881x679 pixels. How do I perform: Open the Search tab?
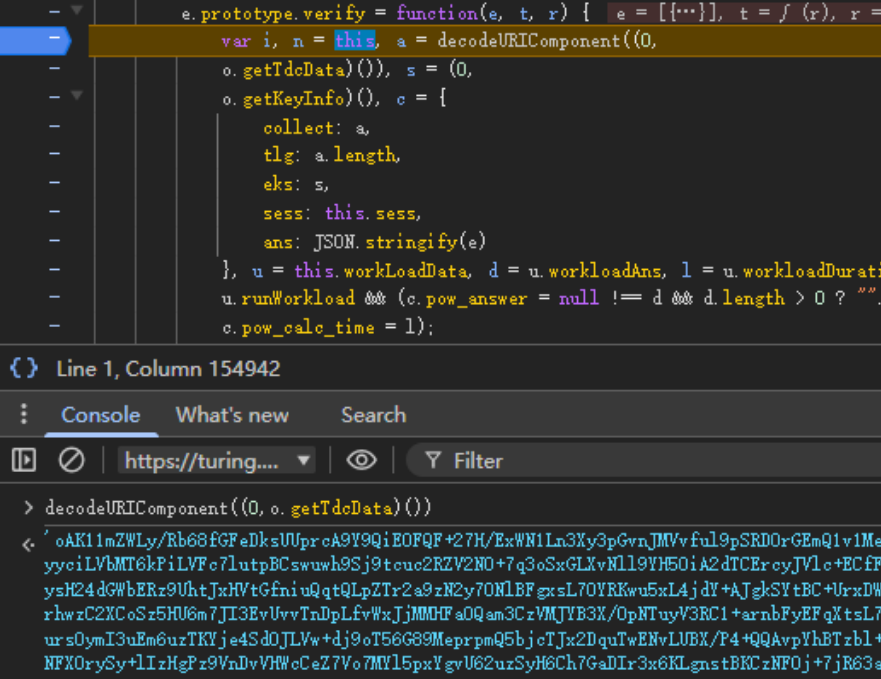click(374, 415)
